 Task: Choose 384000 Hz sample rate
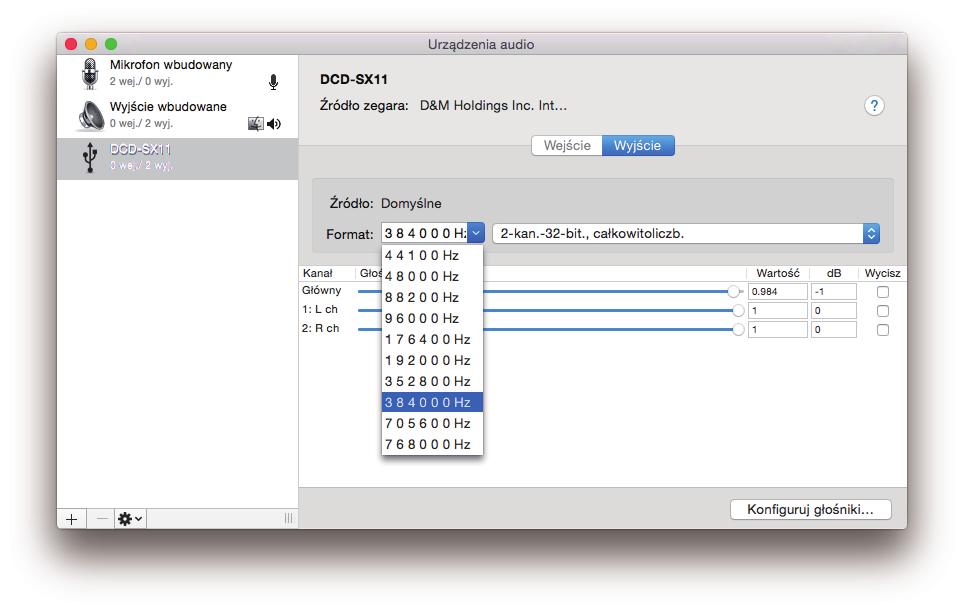(x=432, y=402)
